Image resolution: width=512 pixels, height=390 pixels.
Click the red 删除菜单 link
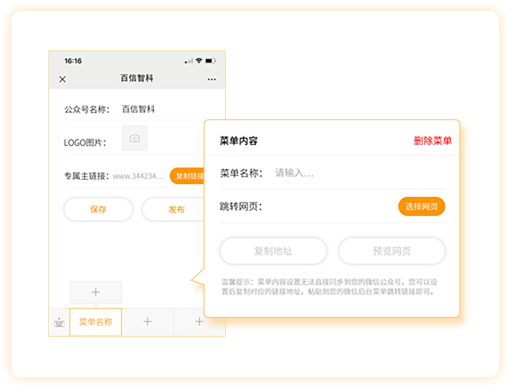[433, 141]
